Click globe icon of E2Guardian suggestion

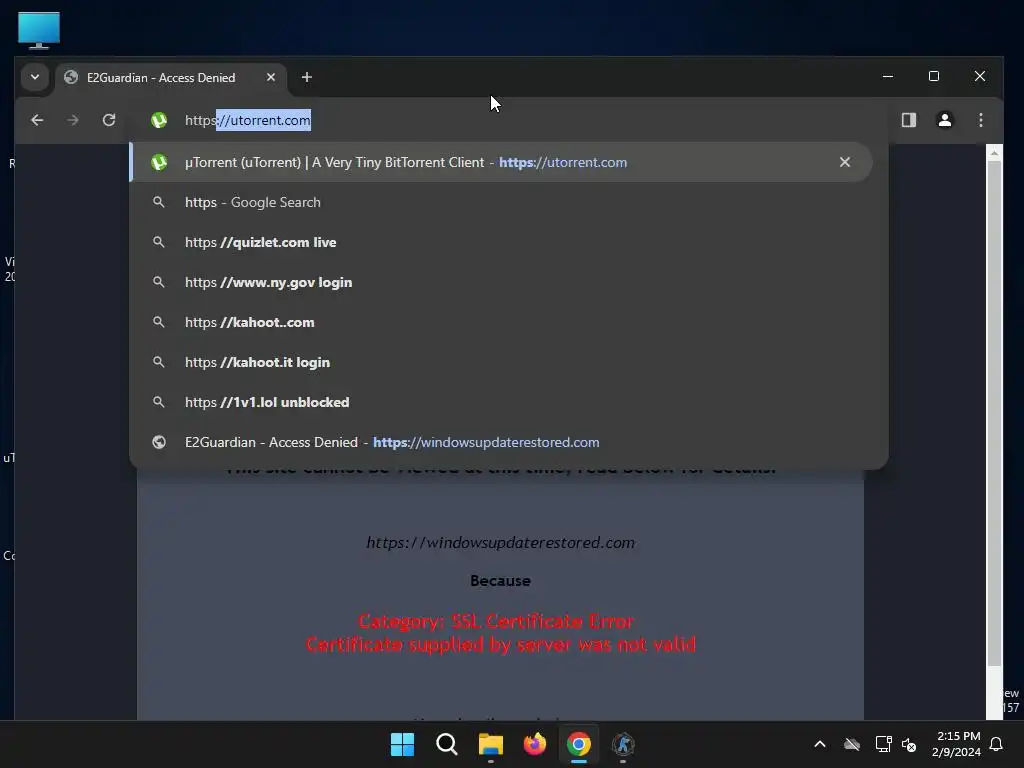159,442
